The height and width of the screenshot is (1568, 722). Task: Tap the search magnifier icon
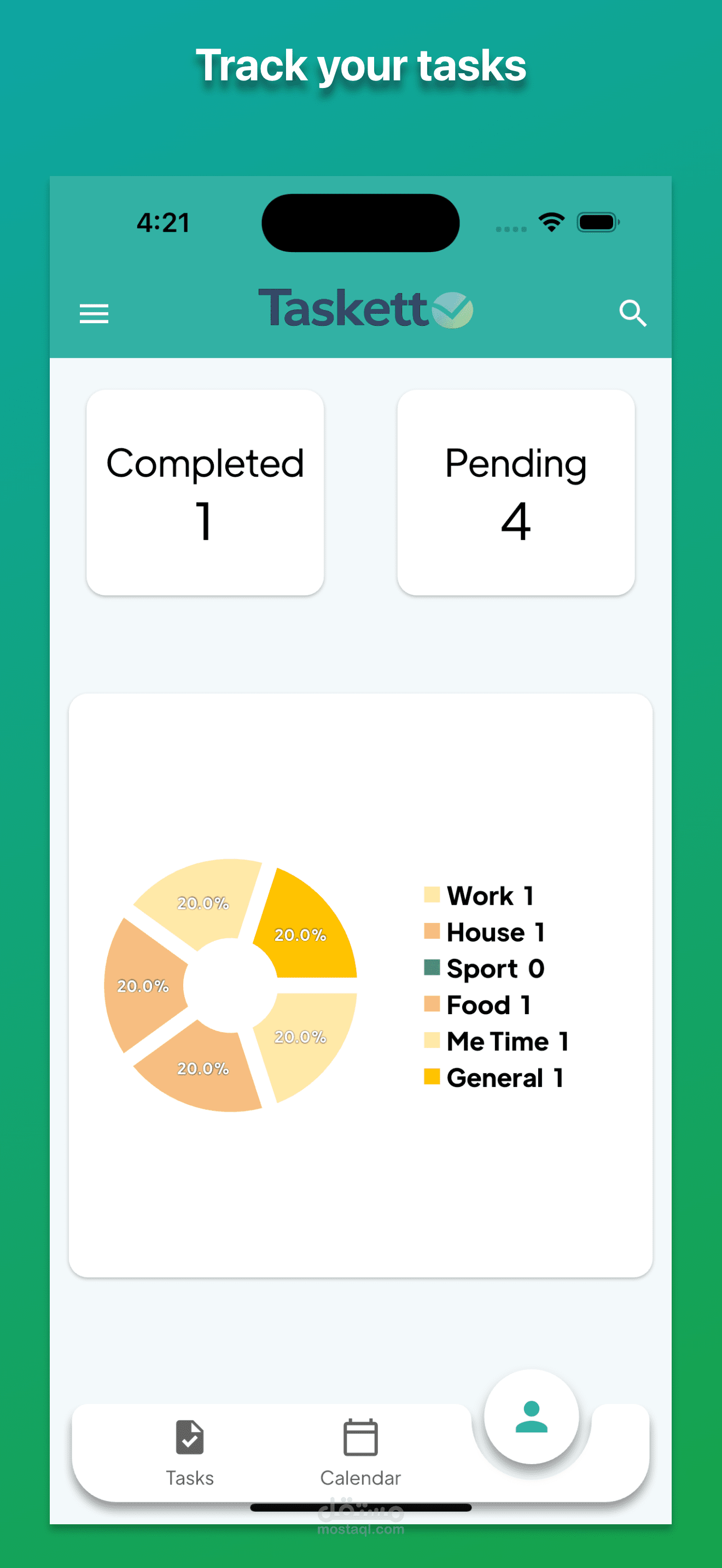pyautogui.click(x=632, y=313)
